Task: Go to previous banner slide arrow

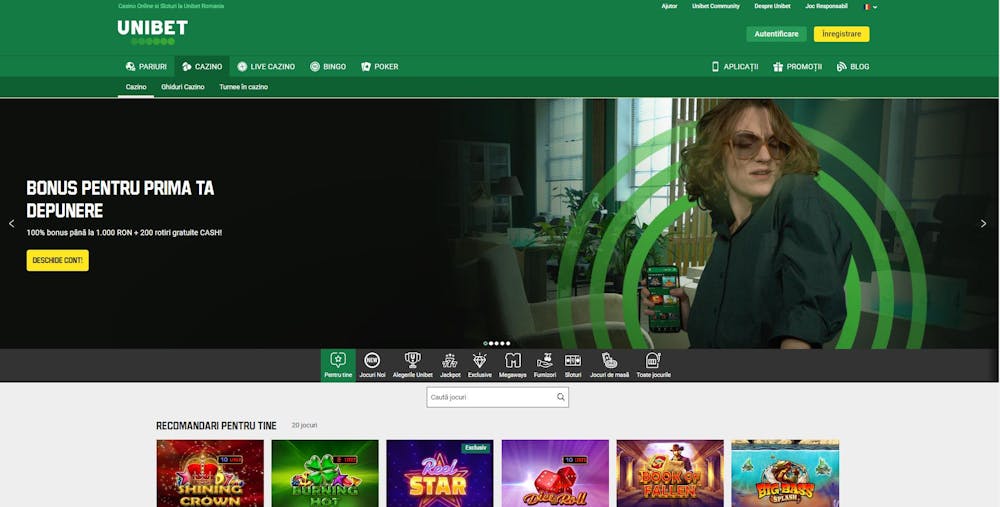Action: 11,224
